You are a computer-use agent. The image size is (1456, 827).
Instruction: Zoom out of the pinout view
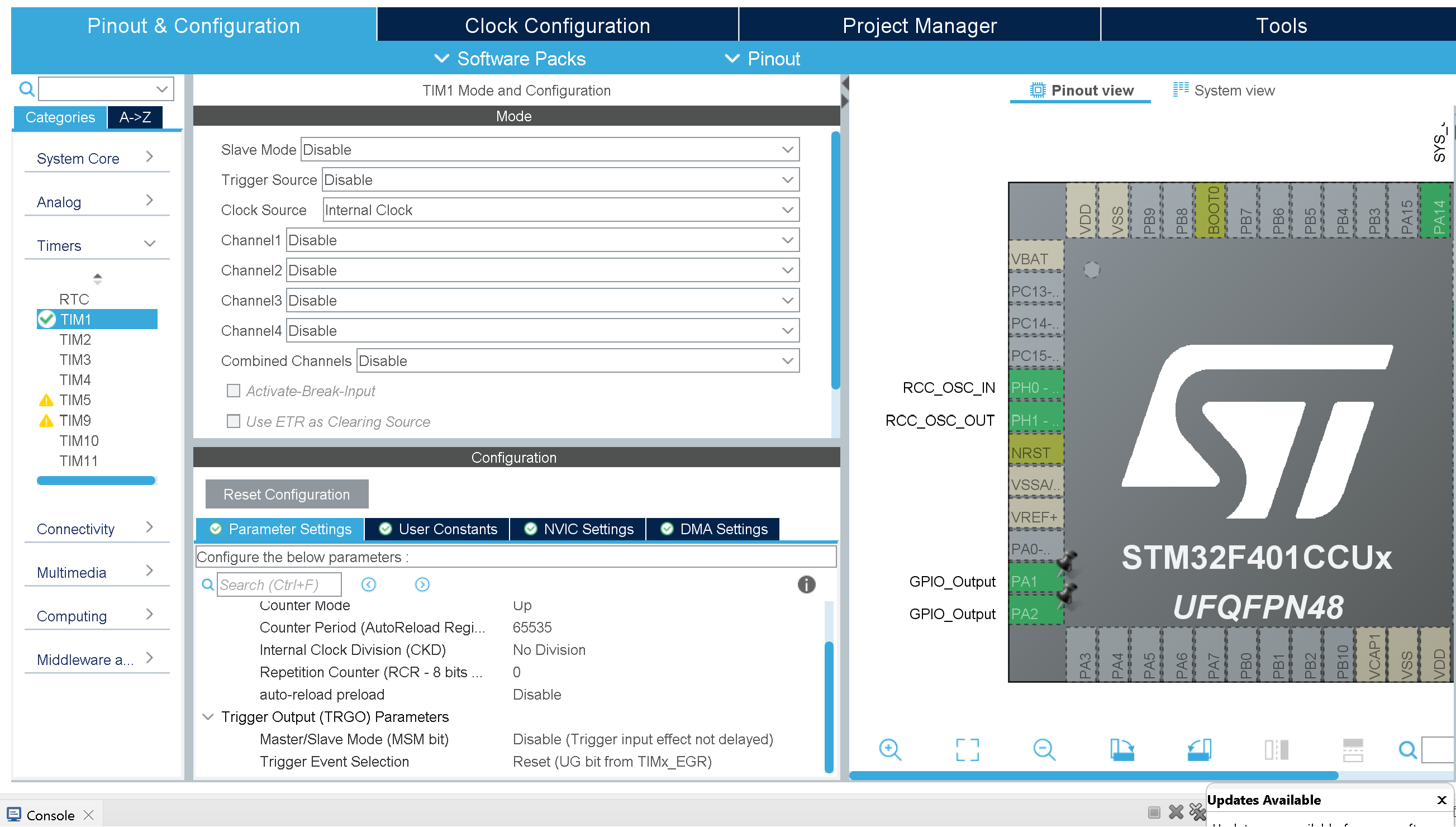(x=1044, y=750)
